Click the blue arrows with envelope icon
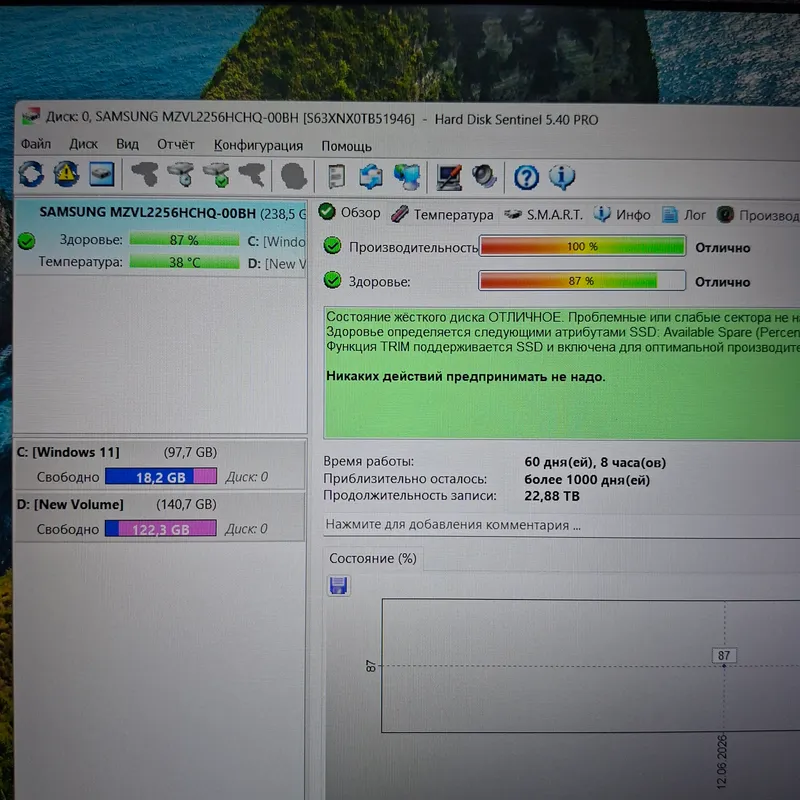The image size is (800, 800). point(371,177)
